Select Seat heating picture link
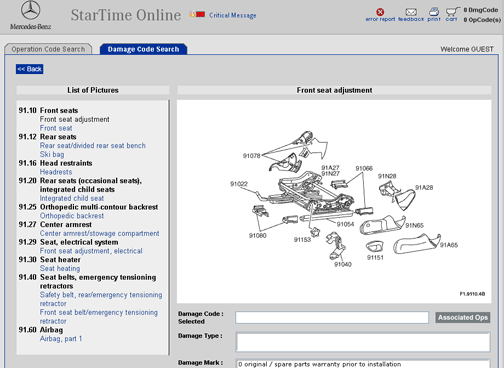 [60, 268]
